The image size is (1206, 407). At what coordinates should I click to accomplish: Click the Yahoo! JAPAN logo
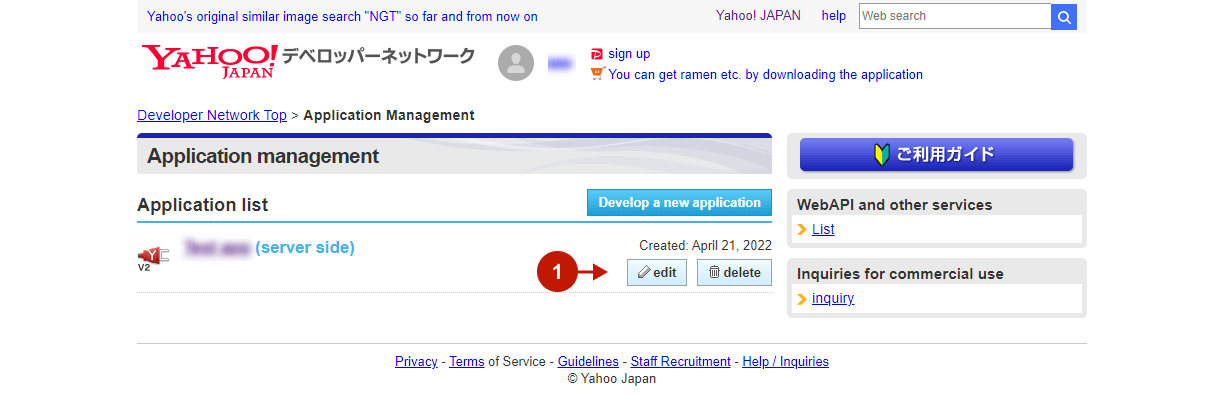point(209,62)
